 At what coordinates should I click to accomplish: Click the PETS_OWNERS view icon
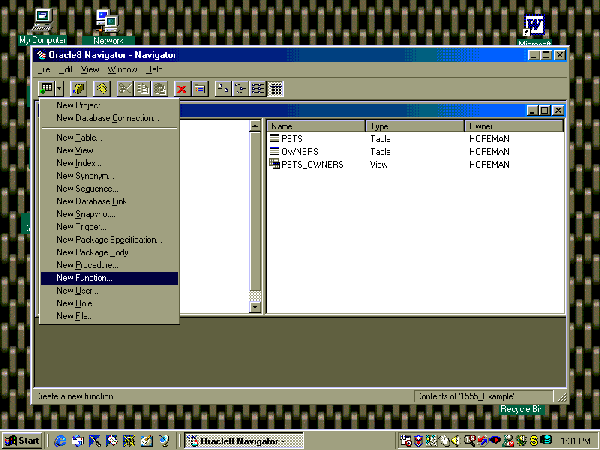click(x=274, y=164)
